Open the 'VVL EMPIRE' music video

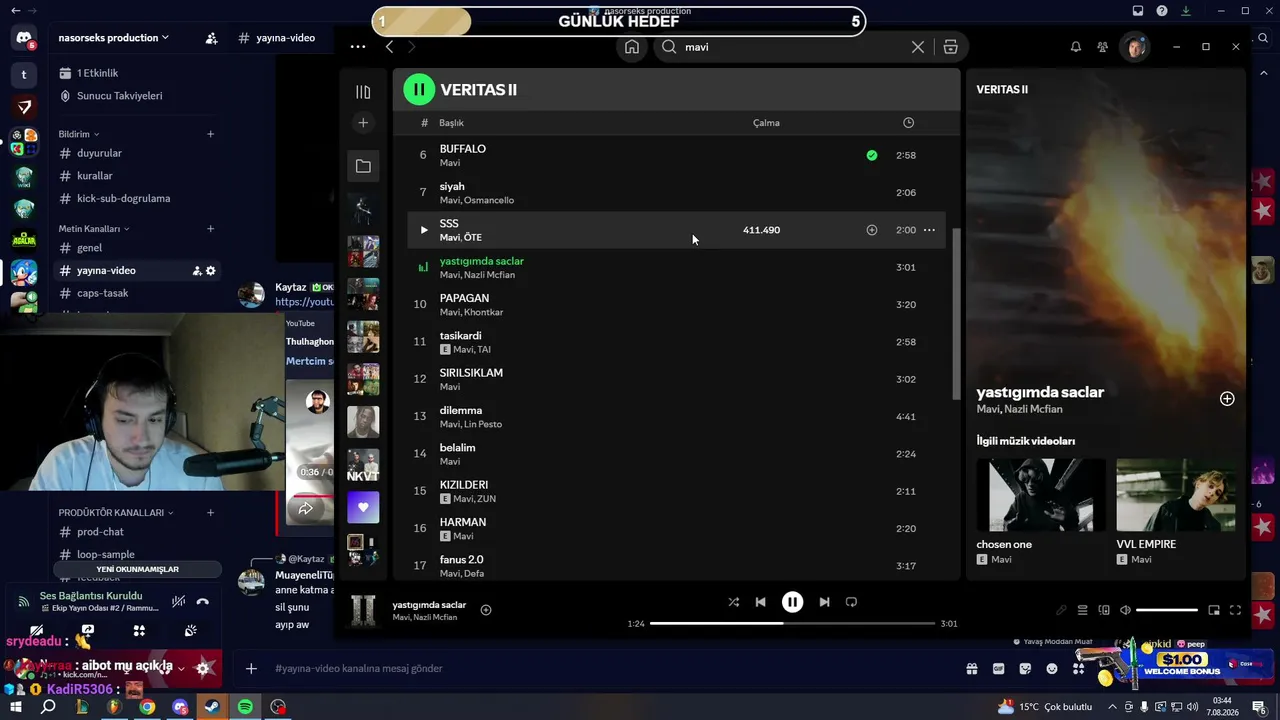[1176, 495]
